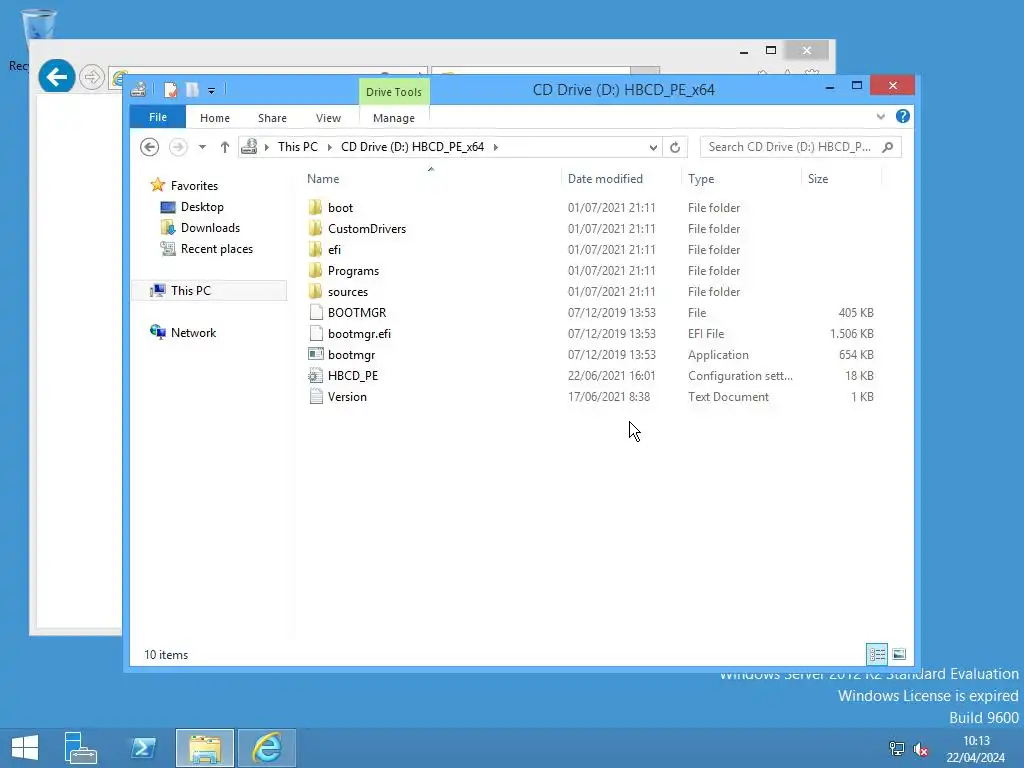This screenshot has height=768, width=1024.
Task: Click the New folder quick access icon
Action: click(192, 90)
